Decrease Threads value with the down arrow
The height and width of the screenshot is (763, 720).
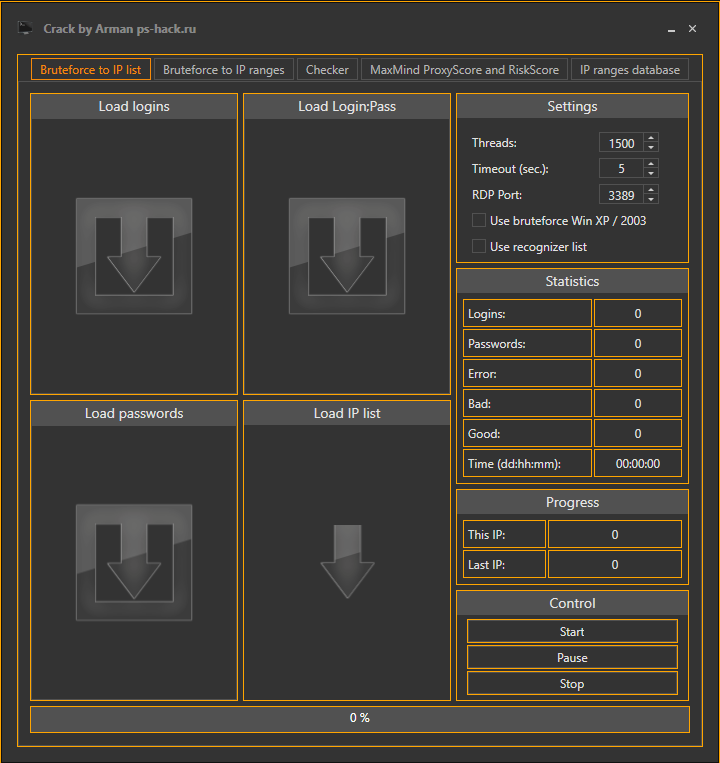click(x=651, y=148)
